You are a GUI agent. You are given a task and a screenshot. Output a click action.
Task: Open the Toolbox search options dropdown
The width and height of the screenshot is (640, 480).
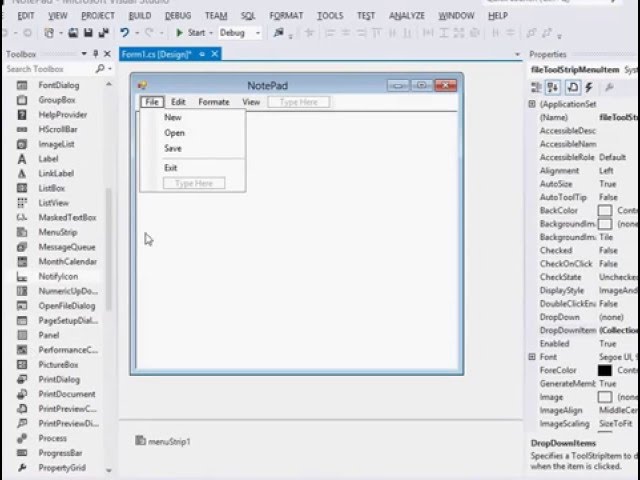coord(110,69)
